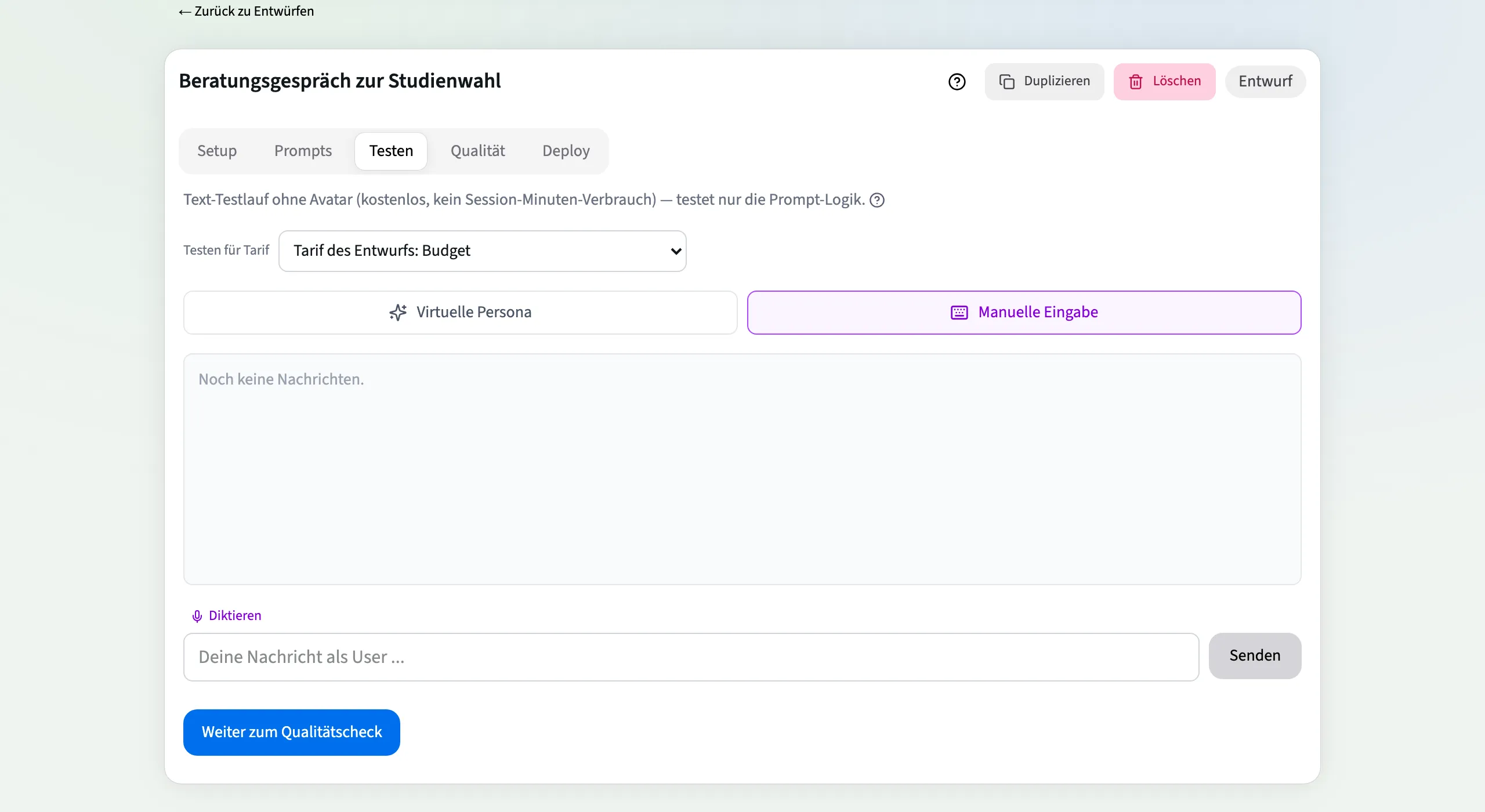Click the Entwurf status badge
Viewport: 1485px width, 812px height.
pyautogui.click(x=1265, y=82)
